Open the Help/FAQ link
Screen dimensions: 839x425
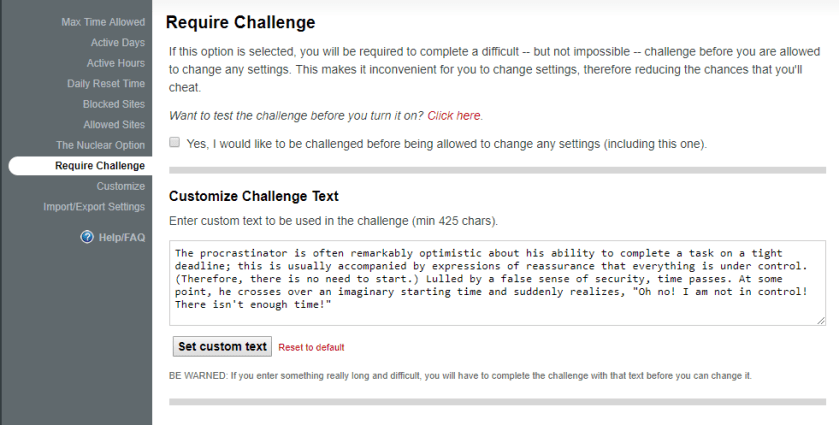(121, 237)
